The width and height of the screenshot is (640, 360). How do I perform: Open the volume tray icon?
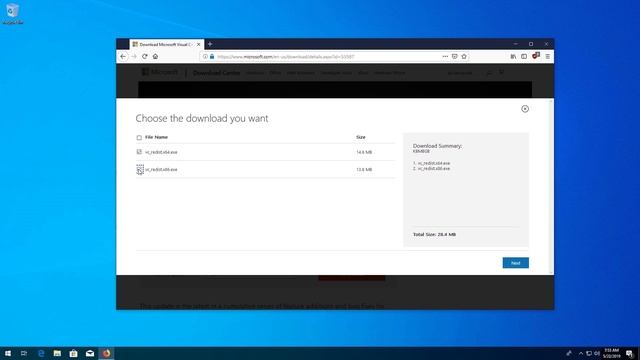click(597, 353)
